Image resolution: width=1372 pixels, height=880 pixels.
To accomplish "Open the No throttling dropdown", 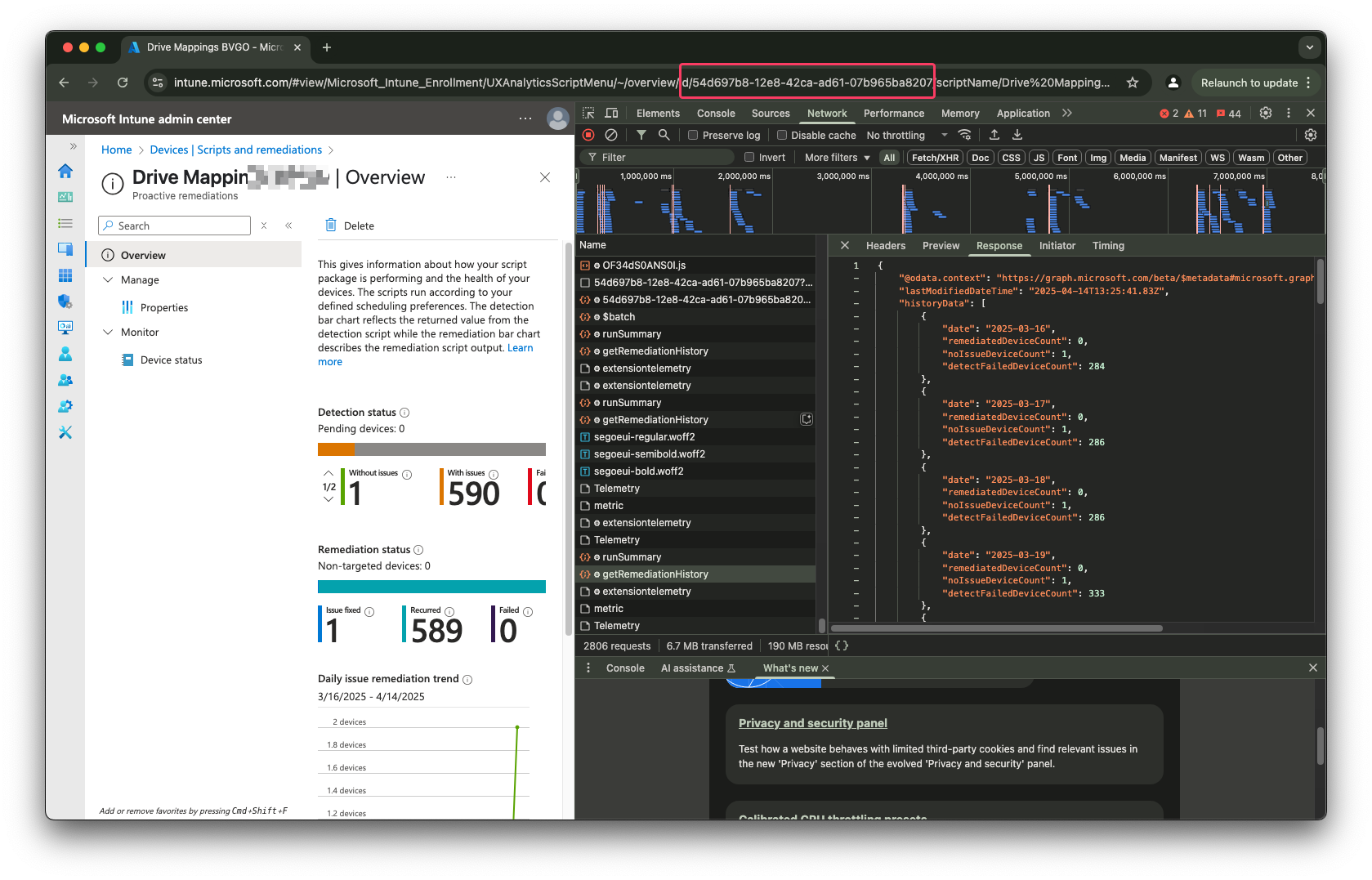I will (x=907, y=135).
